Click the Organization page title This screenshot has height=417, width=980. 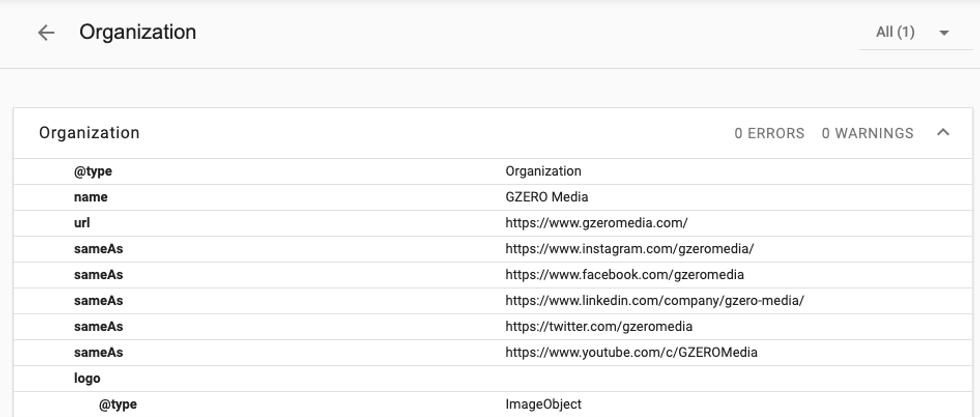138,33
